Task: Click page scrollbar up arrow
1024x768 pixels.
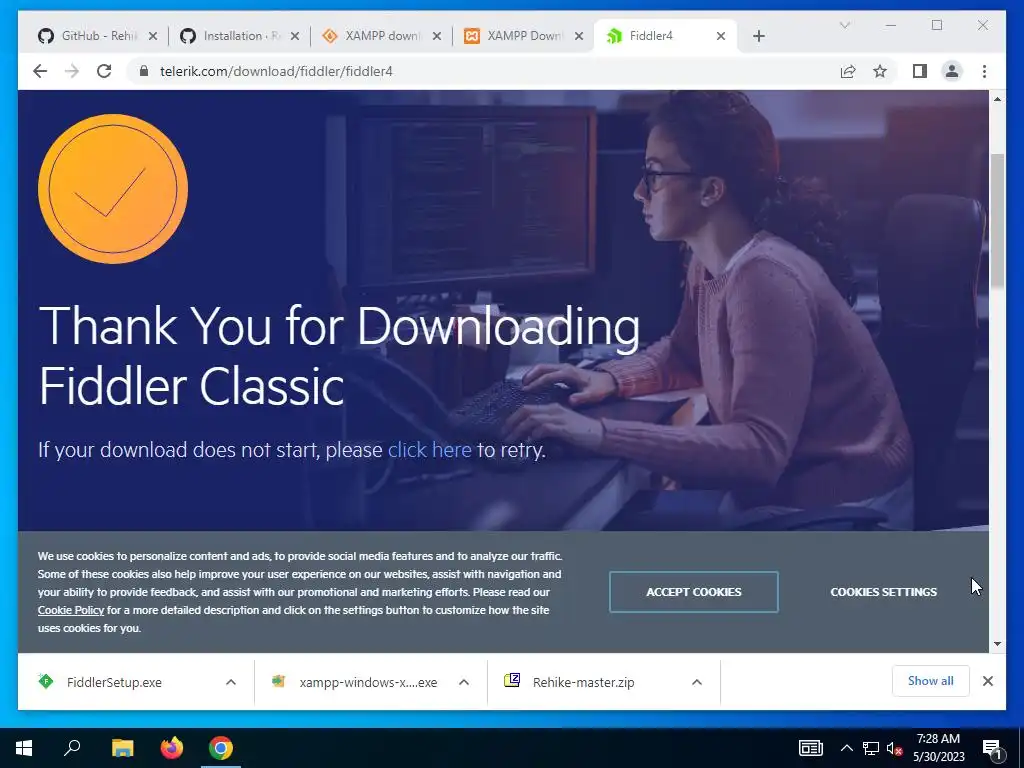Action: coord(997,99)
